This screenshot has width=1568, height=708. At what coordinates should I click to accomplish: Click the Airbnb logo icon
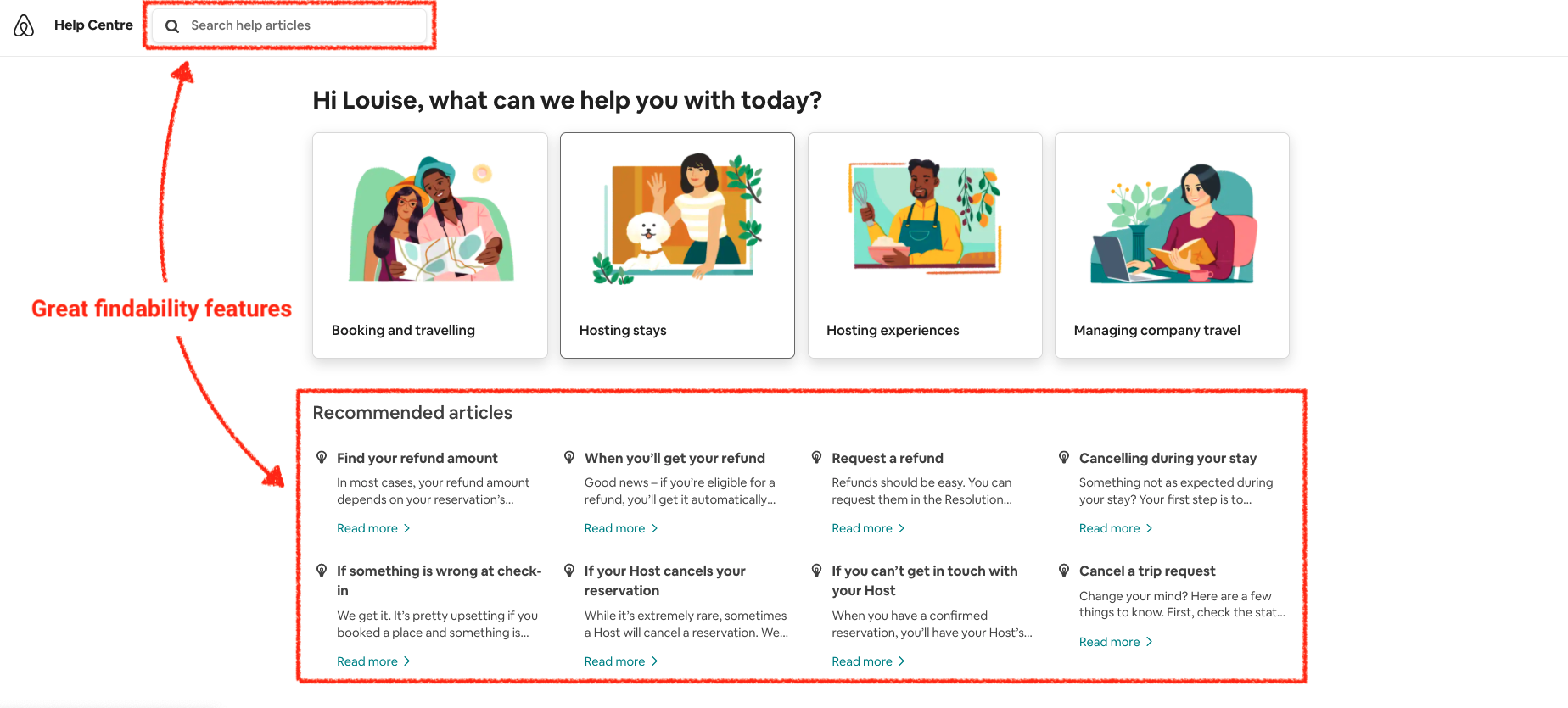(x=25, y=25)
